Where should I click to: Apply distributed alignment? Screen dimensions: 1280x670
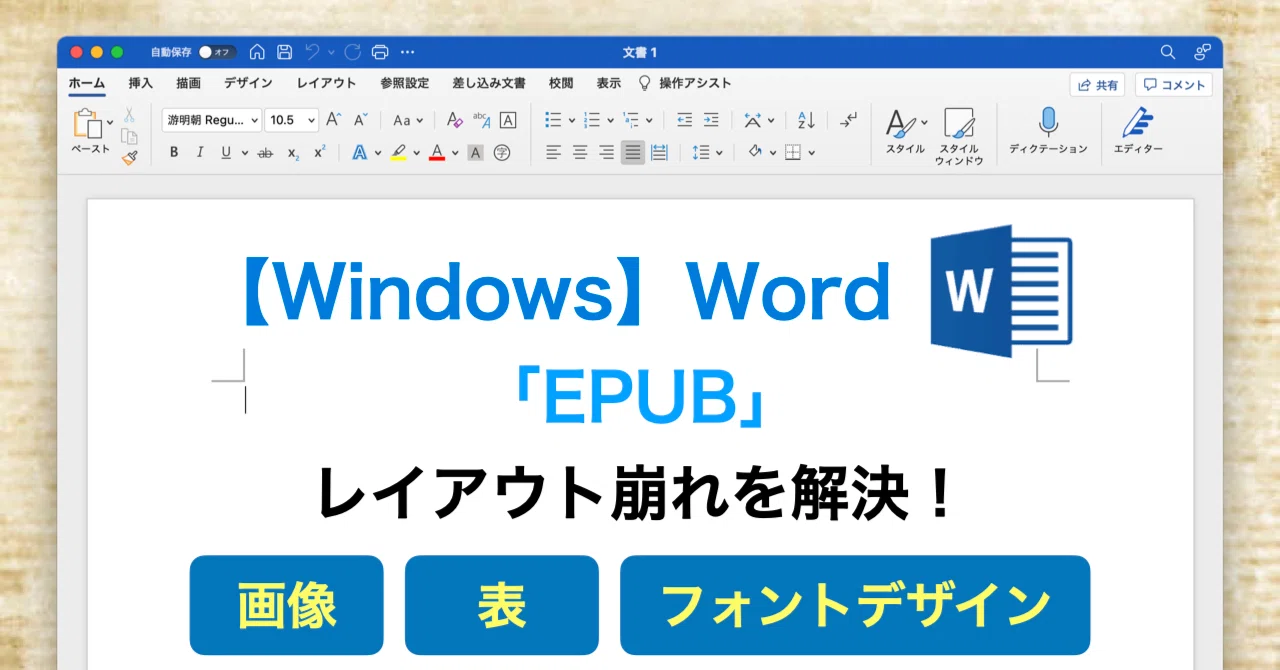[659, 152]
